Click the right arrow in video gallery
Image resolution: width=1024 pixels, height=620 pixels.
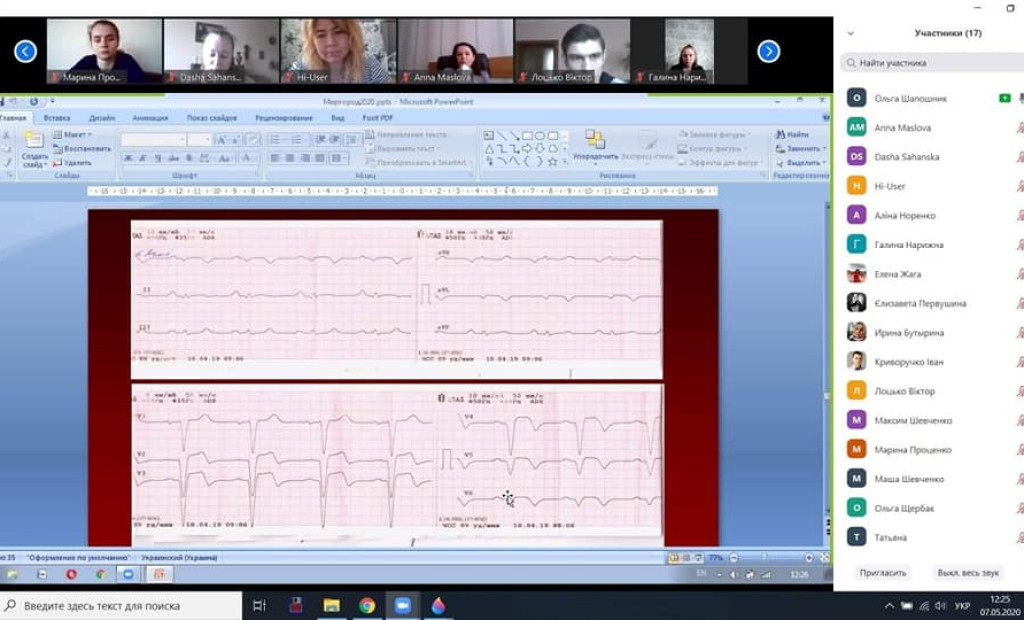click(x=768, y=51)
